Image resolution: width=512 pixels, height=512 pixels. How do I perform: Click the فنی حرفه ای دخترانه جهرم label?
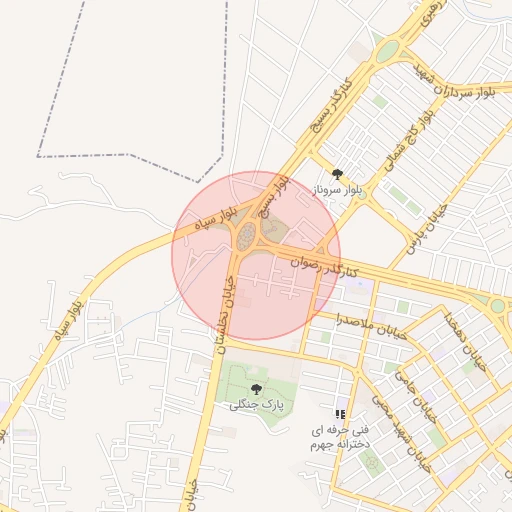[x=340, y=437]
